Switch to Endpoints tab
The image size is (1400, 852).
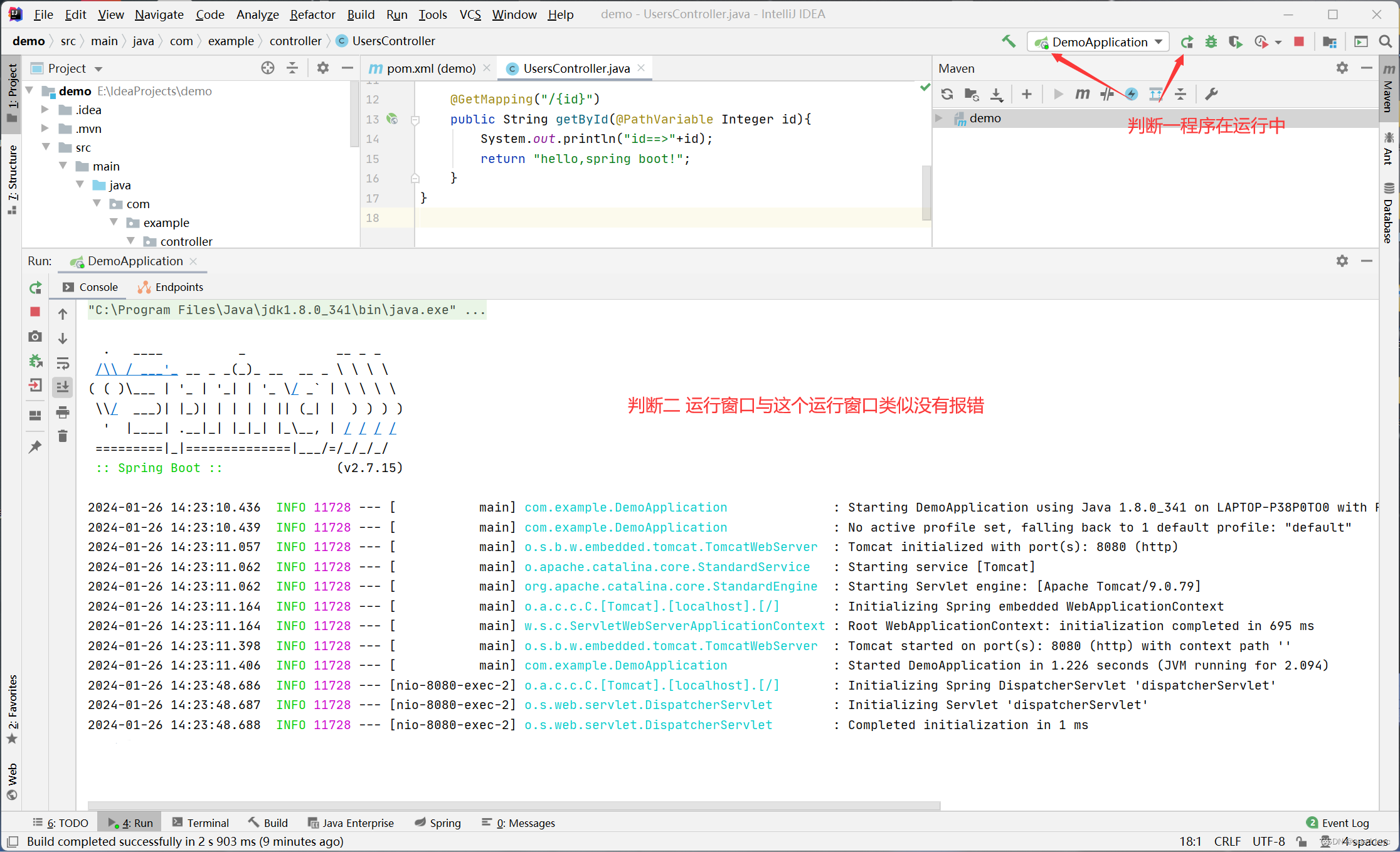[x=170, y=287]
